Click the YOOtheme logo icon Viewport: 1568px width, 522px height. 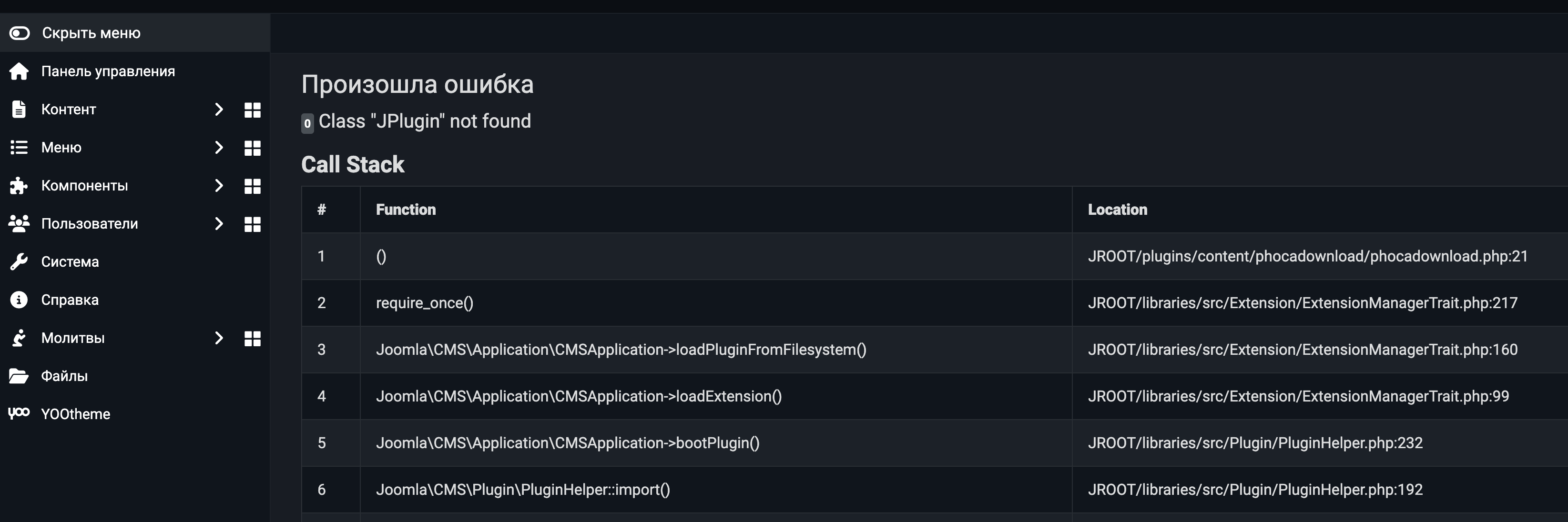tap(19, 414)
